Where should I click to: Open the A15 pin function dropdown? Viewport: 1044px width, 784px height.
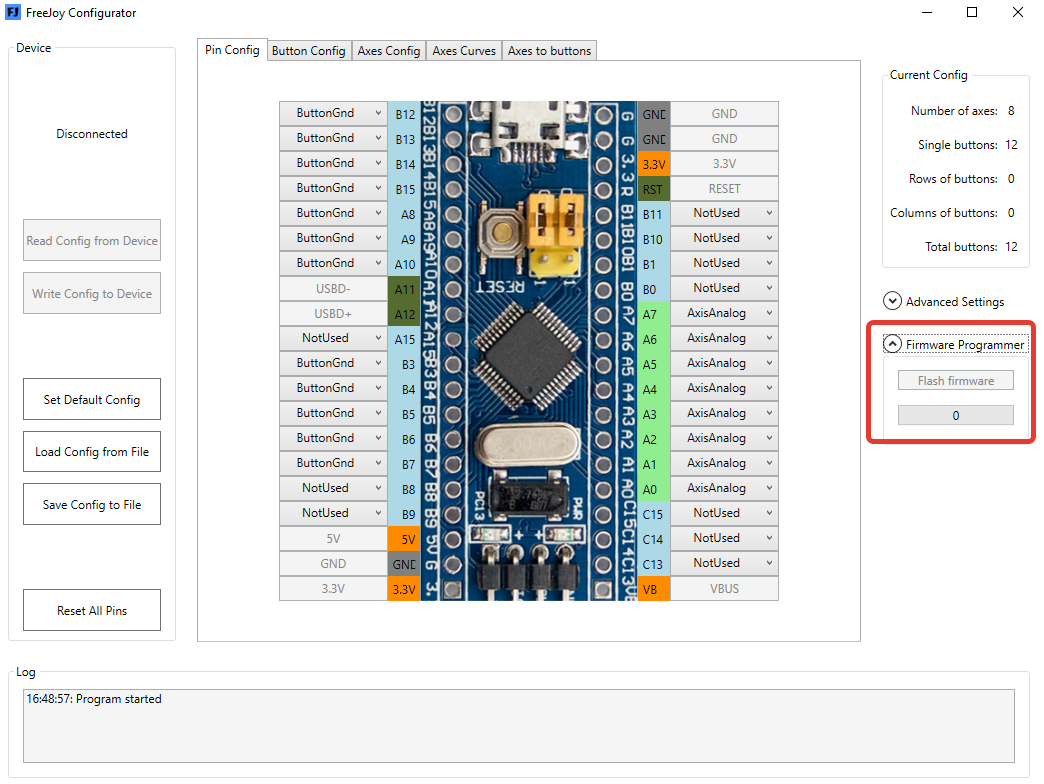pyautogui.click(x=333, y=338)
